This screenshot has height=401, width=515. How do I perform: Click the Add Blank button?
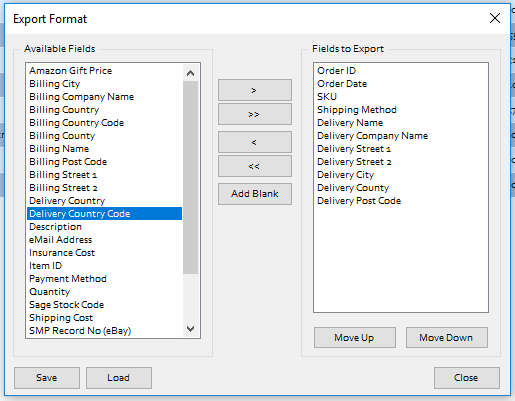click(255, 194)
